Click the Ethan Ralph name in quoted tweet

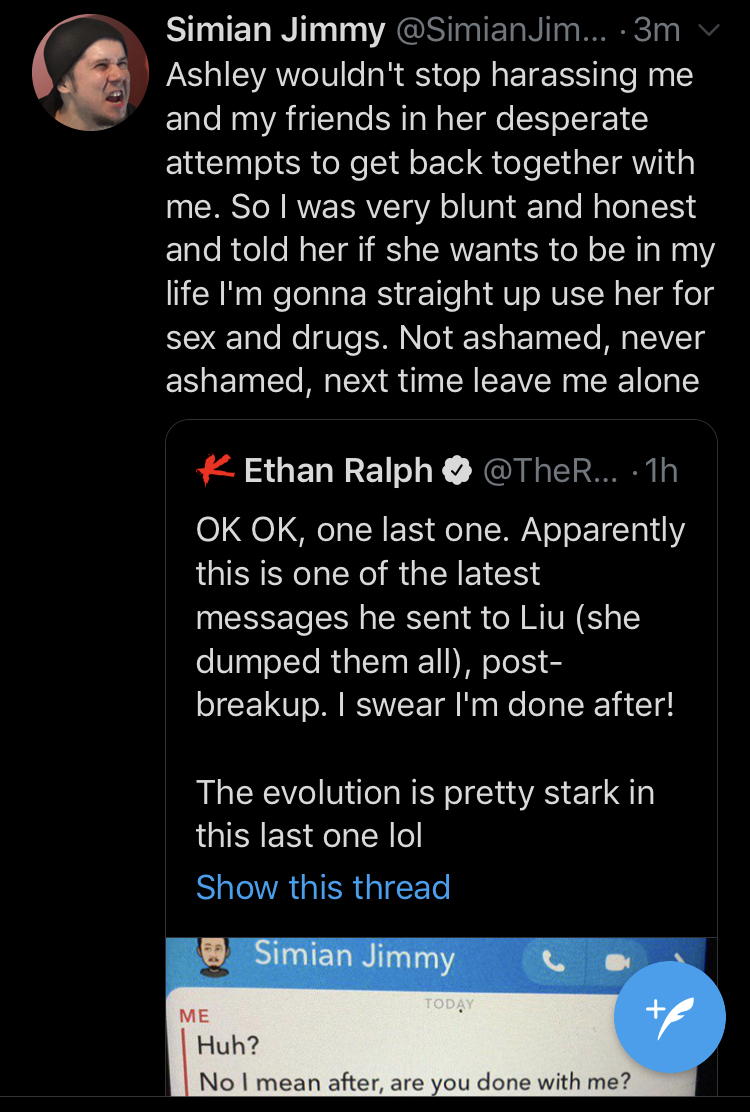tap(338, 471)
